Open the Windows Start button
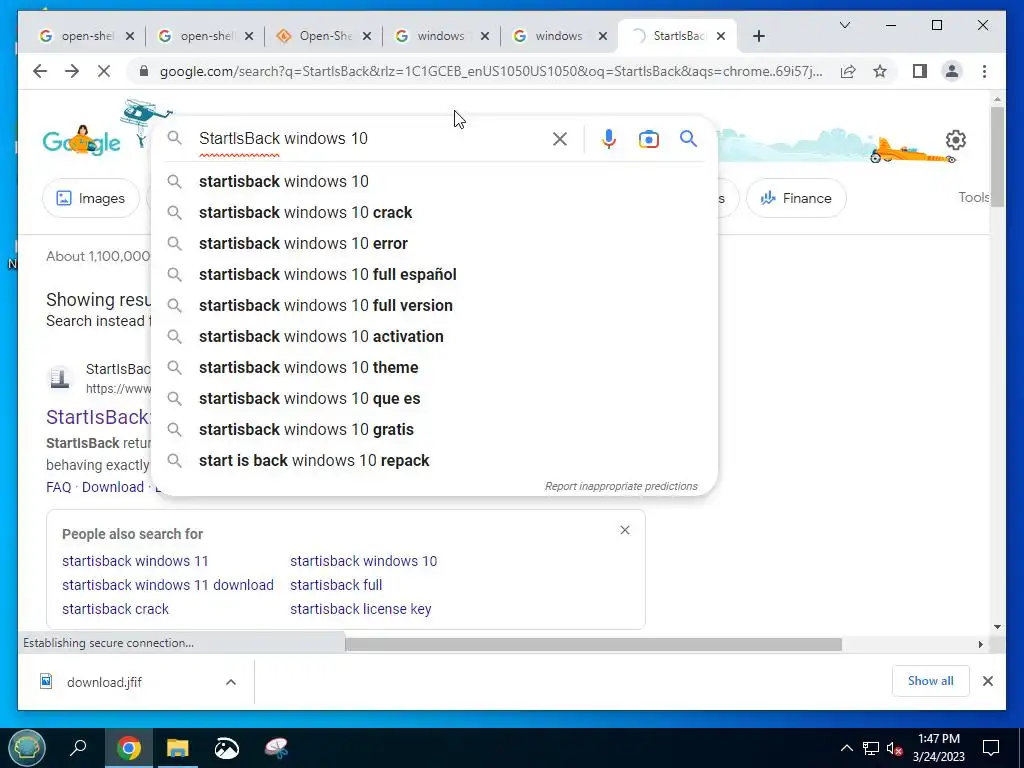Screen dimensions: 1024x768 click(x=27, y=748)
